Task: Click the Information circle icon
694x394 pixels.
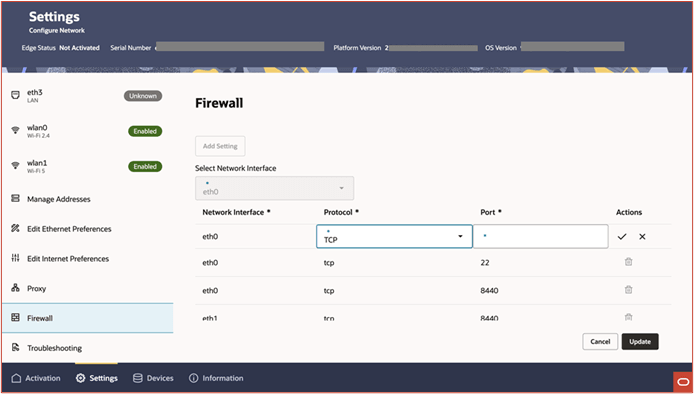Action: click(x=193, y=378)
